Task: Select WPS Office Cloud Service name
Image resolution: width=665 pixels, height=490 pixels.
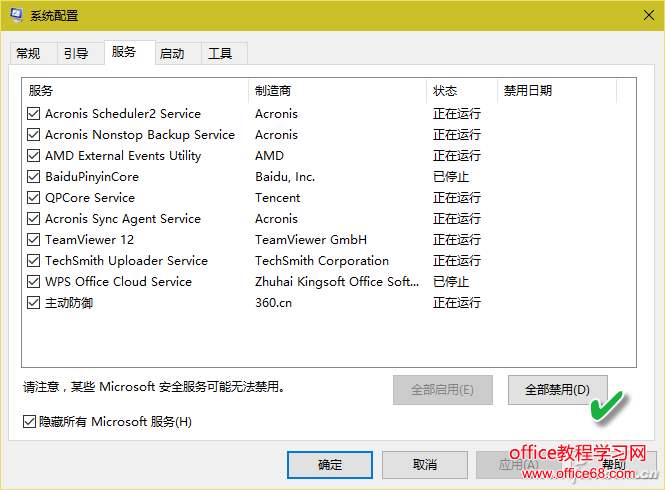Action: click(x=118, y=282)
